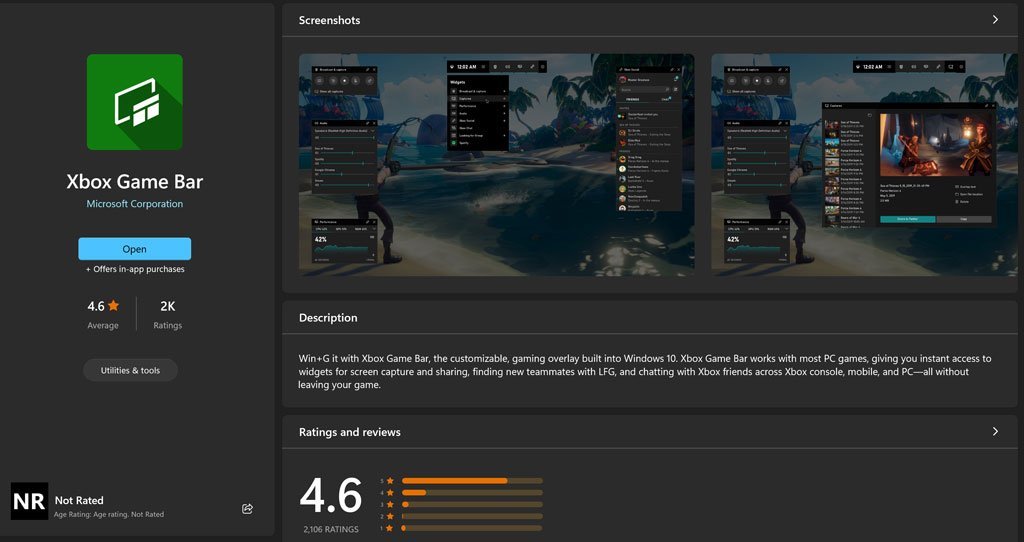Click the Screenshots section heading
Screen dimensions: 1024x542
(x=329, y=20)
